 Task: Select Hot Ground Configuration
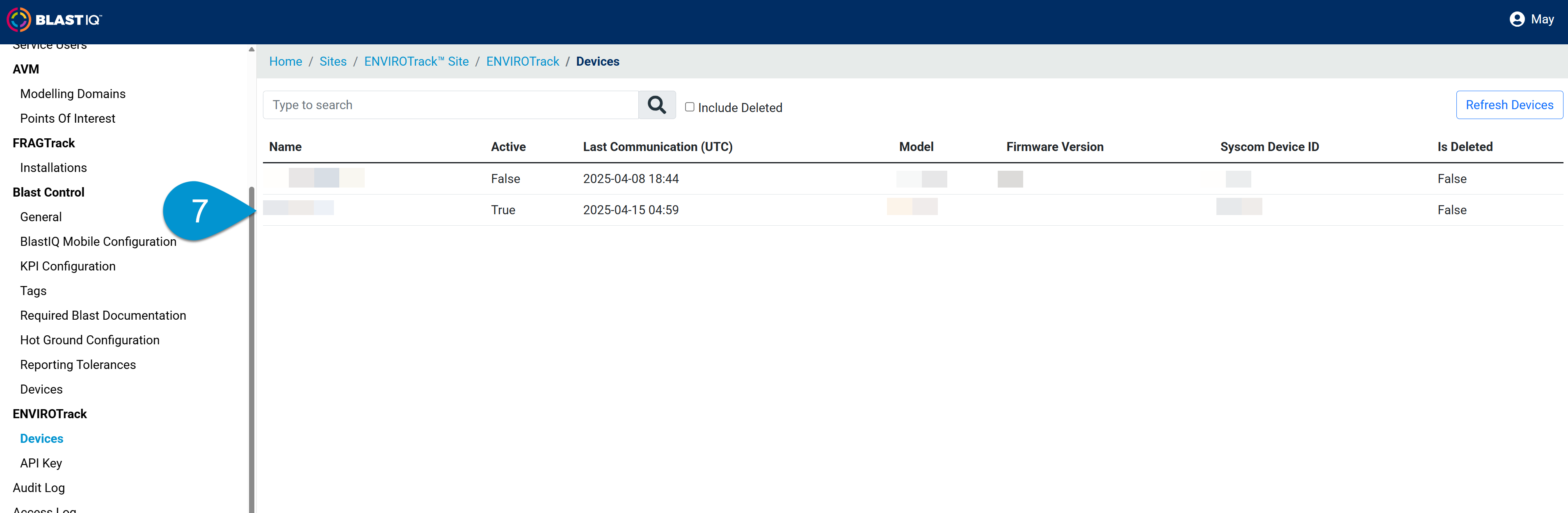tap(89, 340)
